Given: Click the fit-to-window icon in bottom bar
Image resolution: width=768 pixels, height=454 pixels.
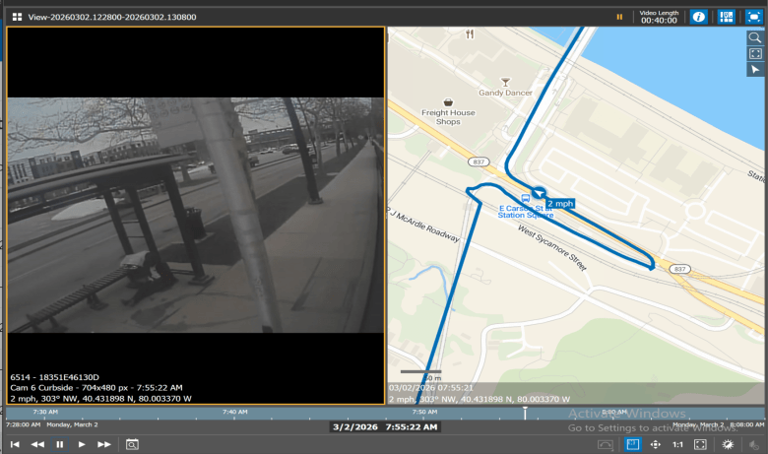Looking at the screenshot, I should tap(700, 444).
